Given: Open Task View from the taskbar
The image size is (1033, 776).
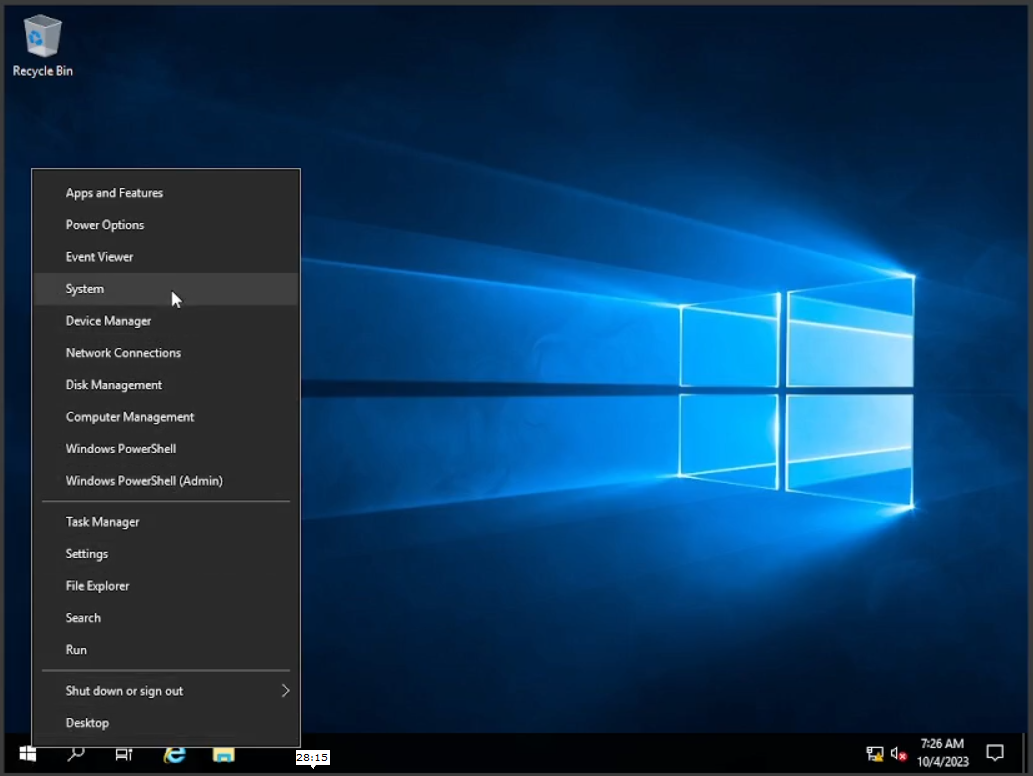Looking at the screenshot, I should click(124, 754).
